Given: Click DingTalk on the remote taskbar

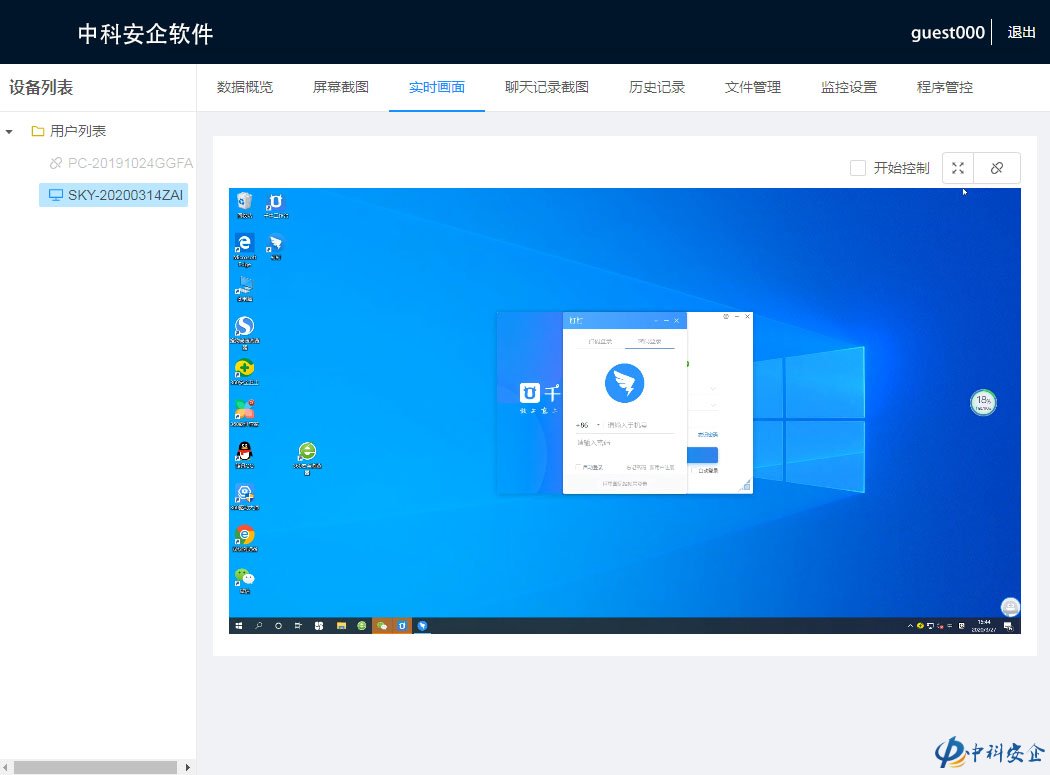Looking at the screenshot, I should pyautogui.click(x=422, y=626).
